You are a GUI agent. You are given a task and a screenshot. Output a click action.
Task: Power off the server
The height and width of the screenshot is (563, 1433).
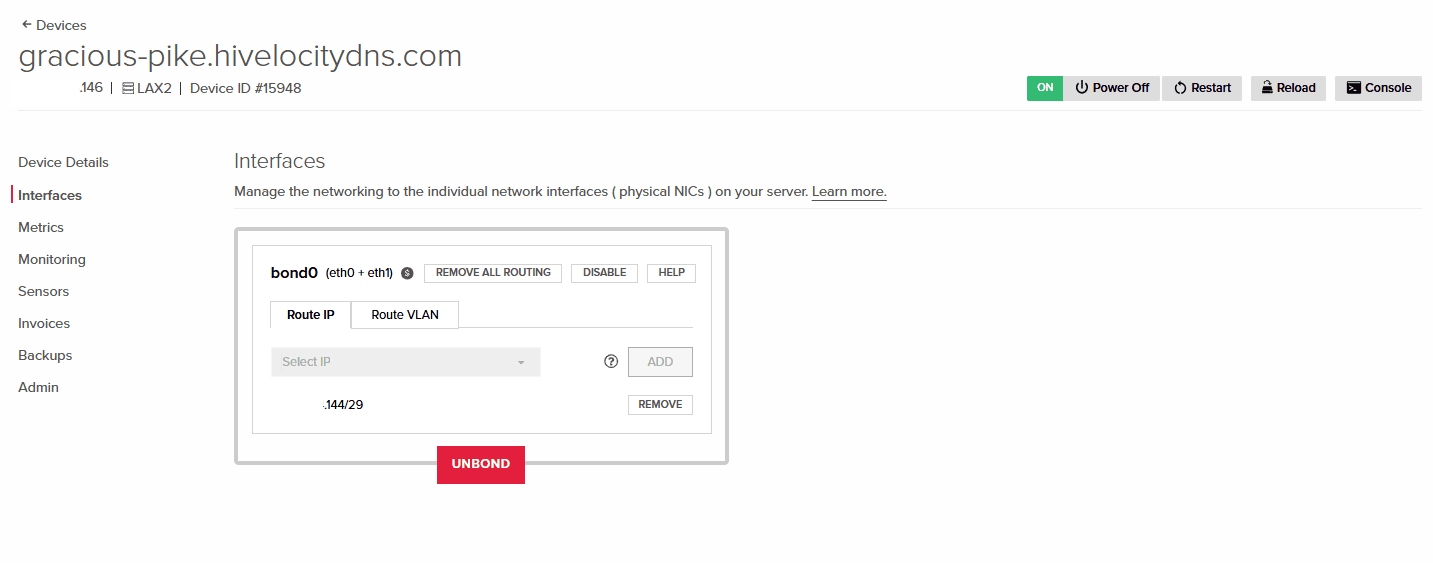click(x=1111, y=88)
